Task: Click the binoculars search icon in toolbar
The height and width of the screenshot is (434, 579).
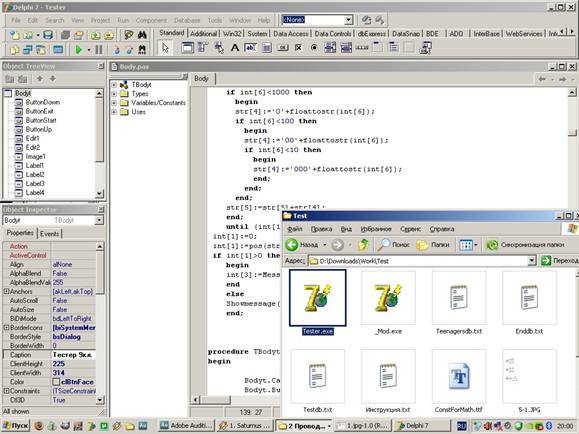Action: [x=142, y=35]
